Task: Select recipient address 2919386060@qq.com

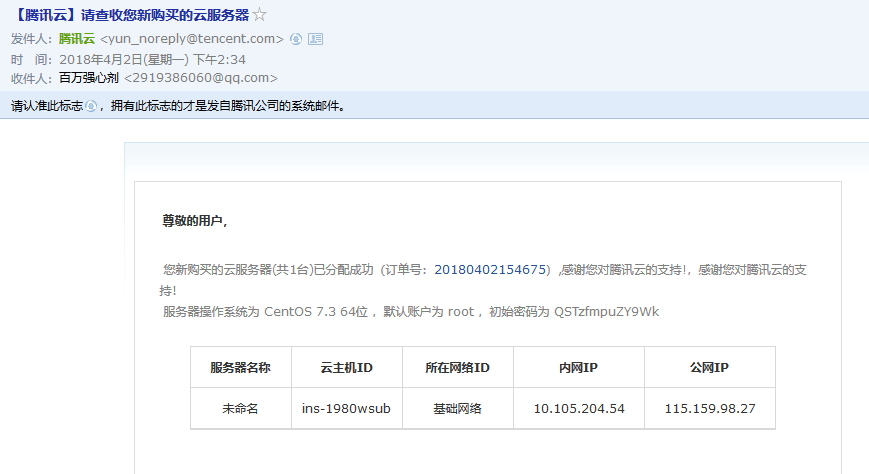Action: [x=201, y=78]
